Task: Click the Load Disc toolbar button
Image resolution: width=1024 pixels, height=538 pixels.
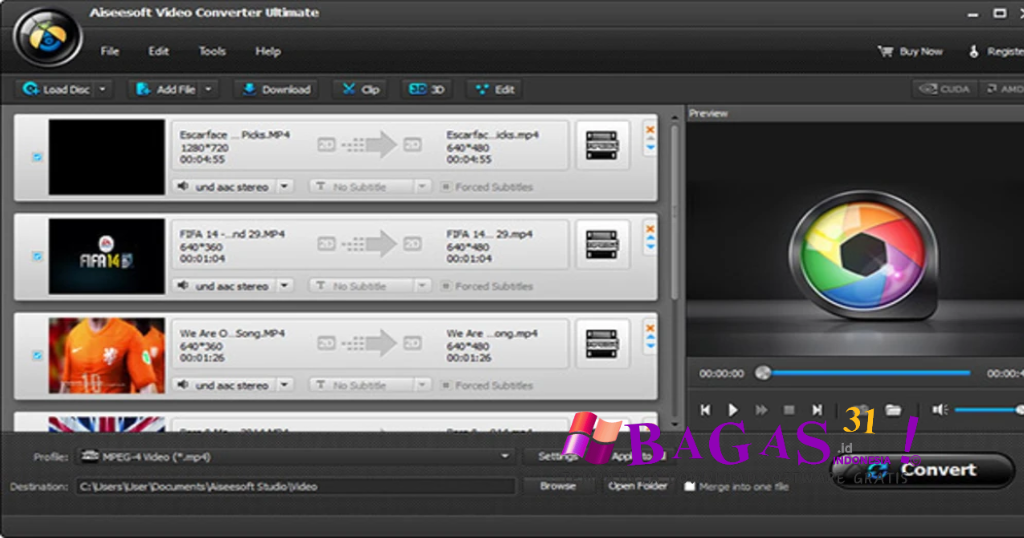Action: click(56, 89)
